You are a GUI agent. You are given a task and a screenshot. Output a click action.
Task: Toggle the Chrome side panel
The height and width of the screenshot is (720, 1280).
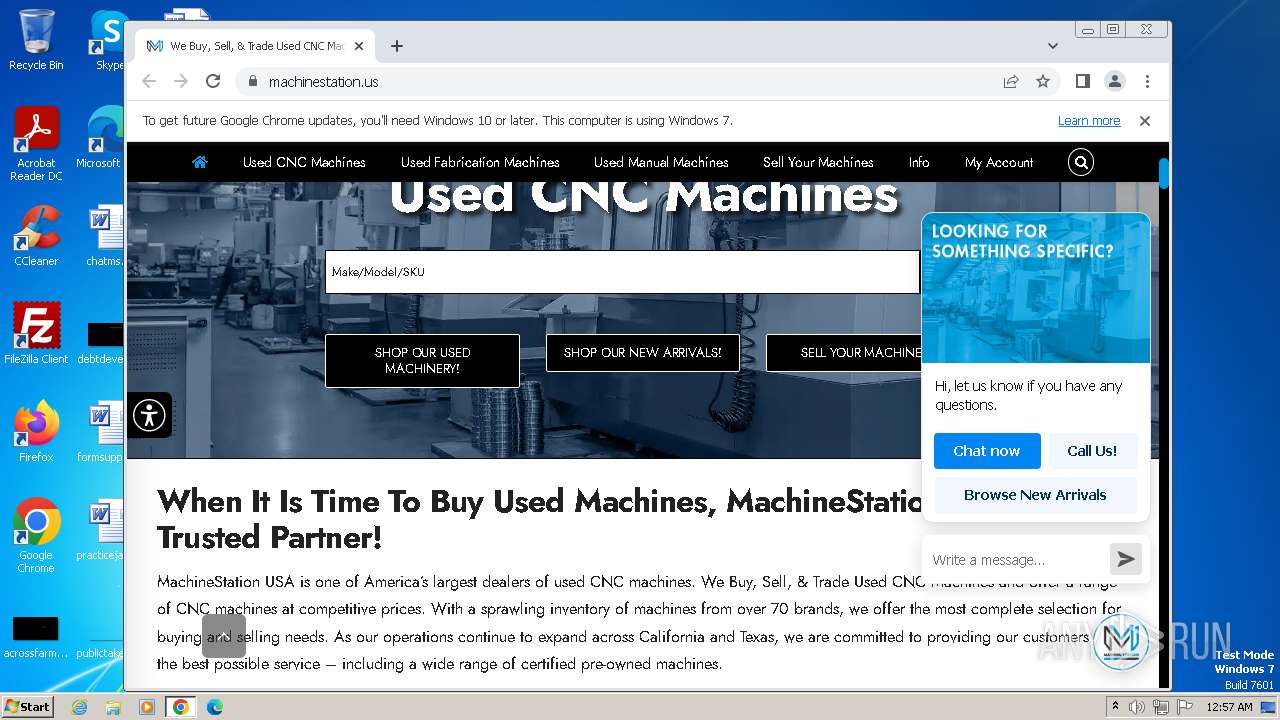1083,81
